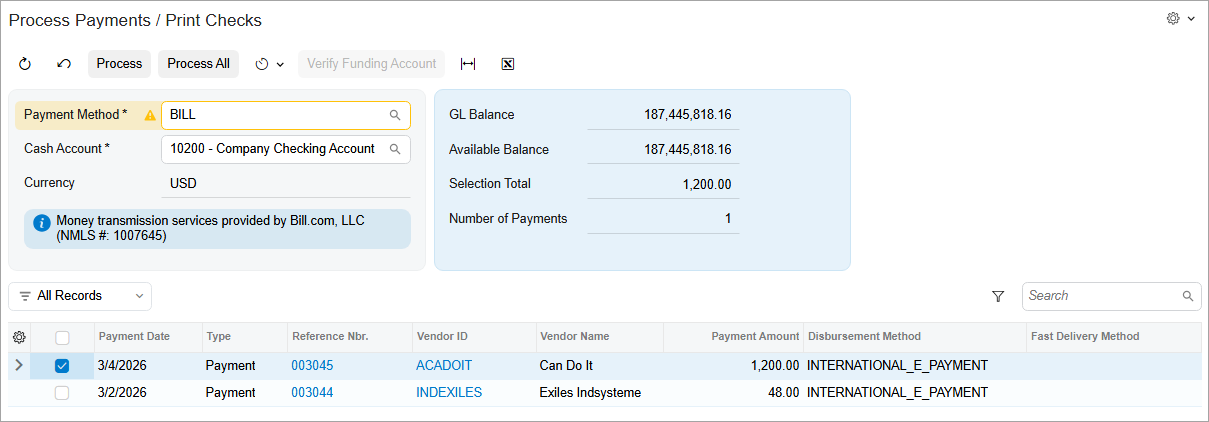
Task: Click the Available Balance value
Action: tap(687, 150)
